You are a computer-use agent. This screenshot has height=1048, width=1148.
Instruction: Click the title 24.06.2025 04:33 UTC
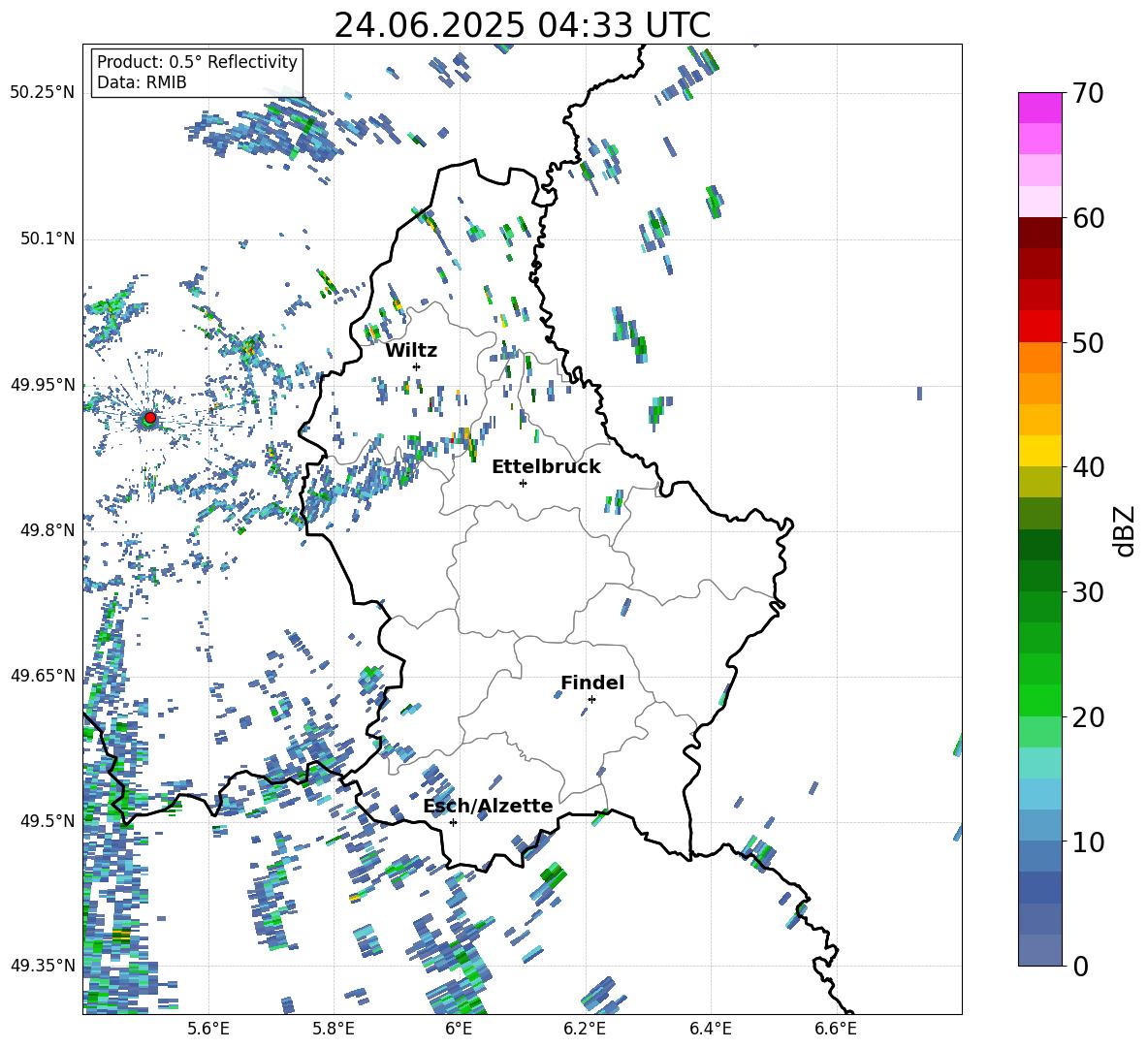click(523, 25)
